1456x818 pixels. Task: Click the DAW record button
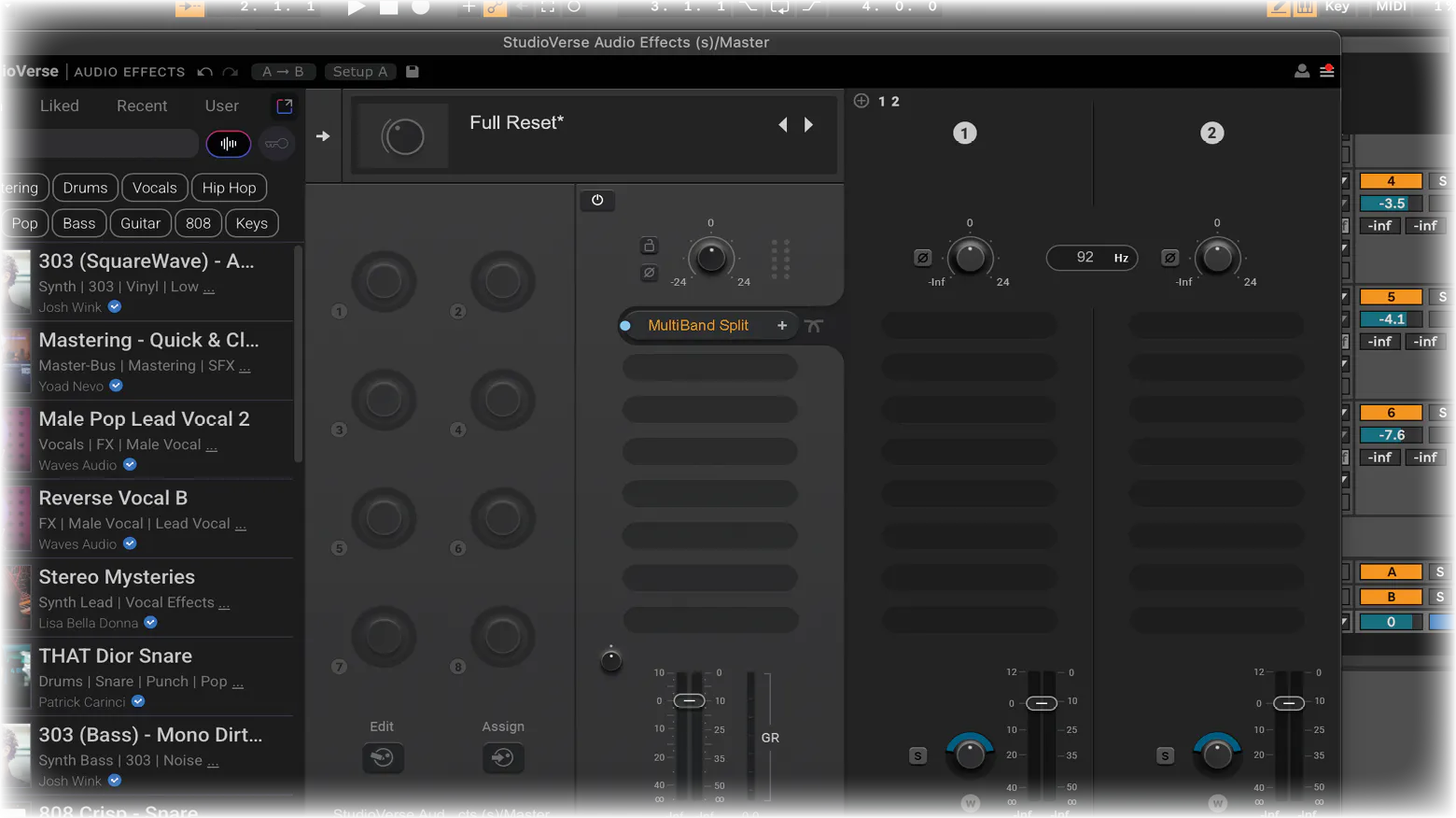tap(421, 7)
